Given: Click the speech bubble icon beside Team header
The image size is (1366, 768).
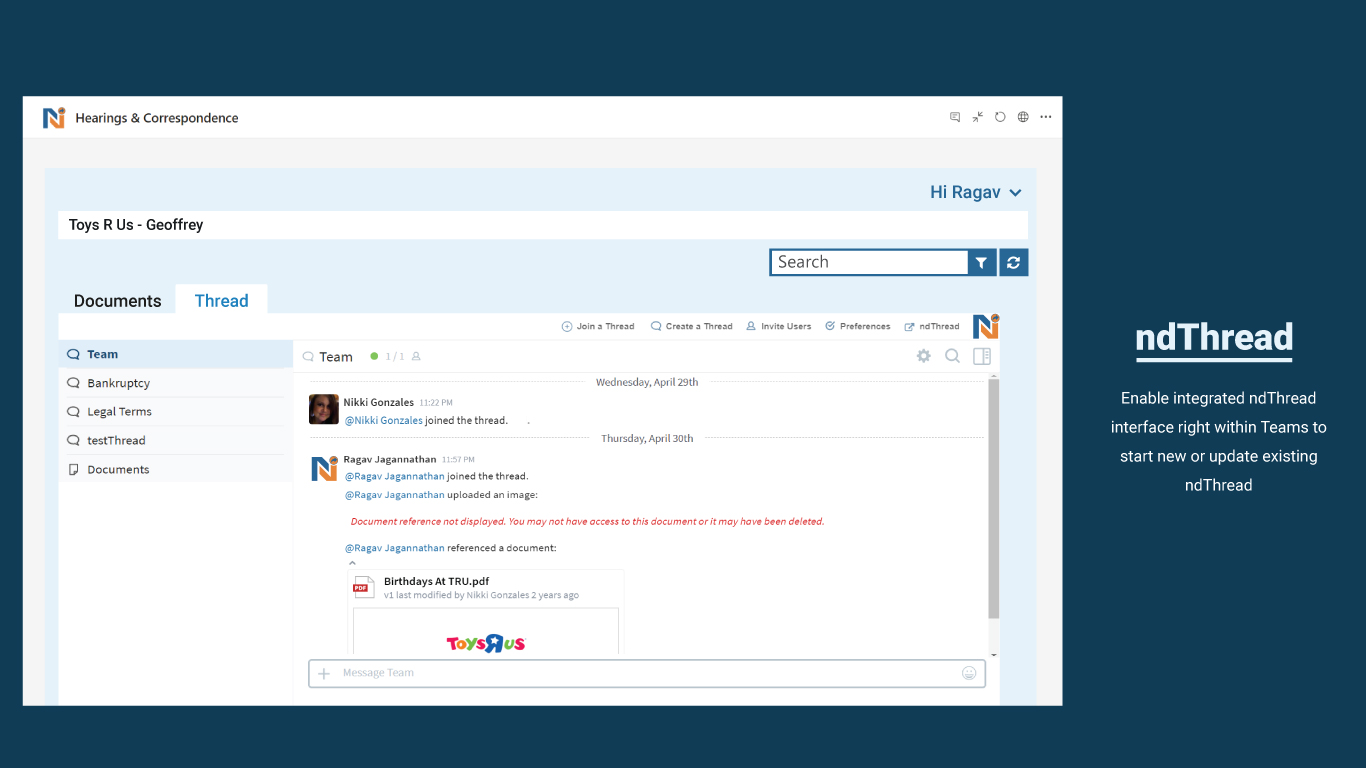Looking at the screenshot, I should (308, 357).
